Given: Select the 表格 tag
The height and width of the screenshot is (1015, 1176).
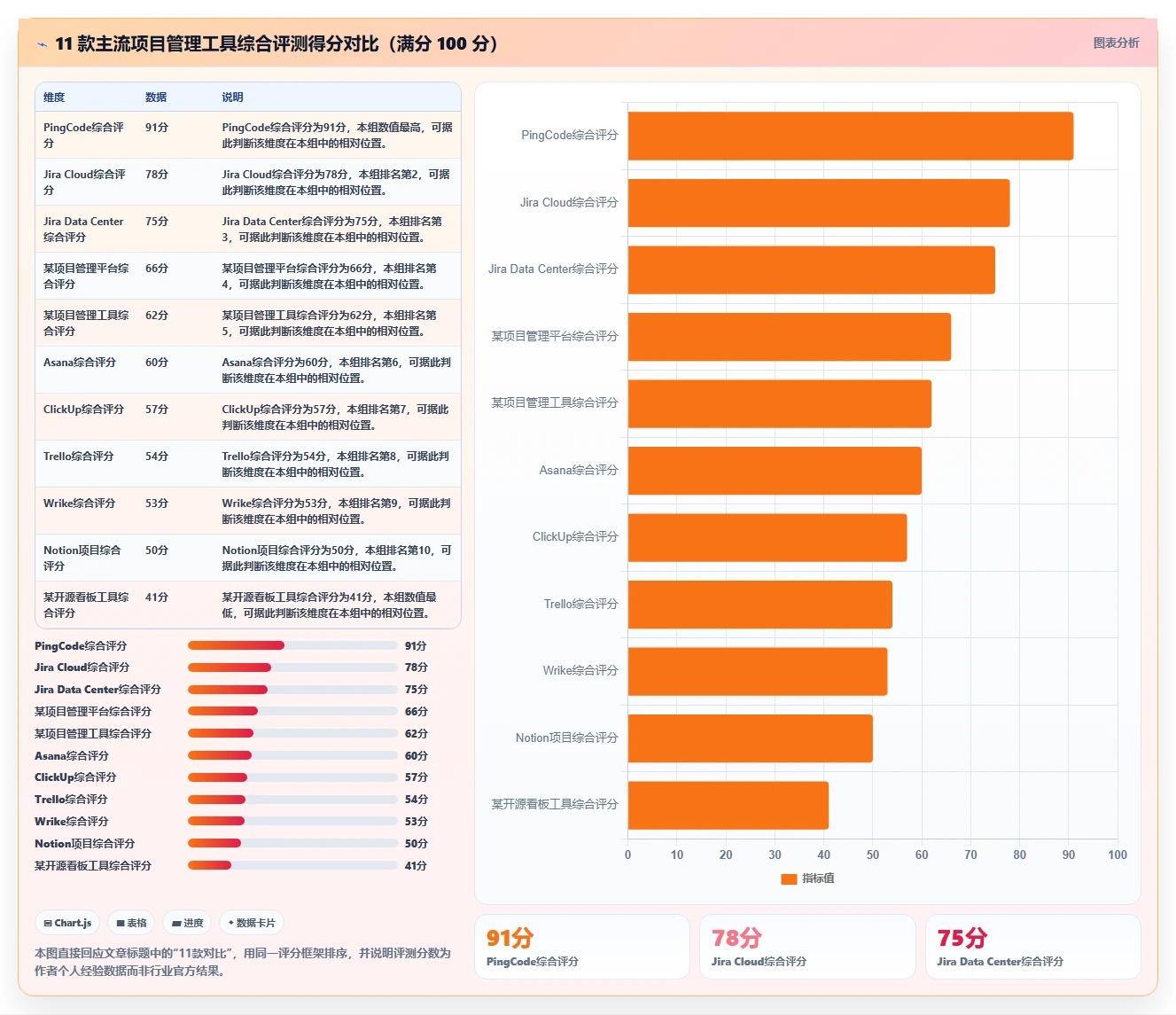Looking at the screenshot, I should [x=131, y=923].
